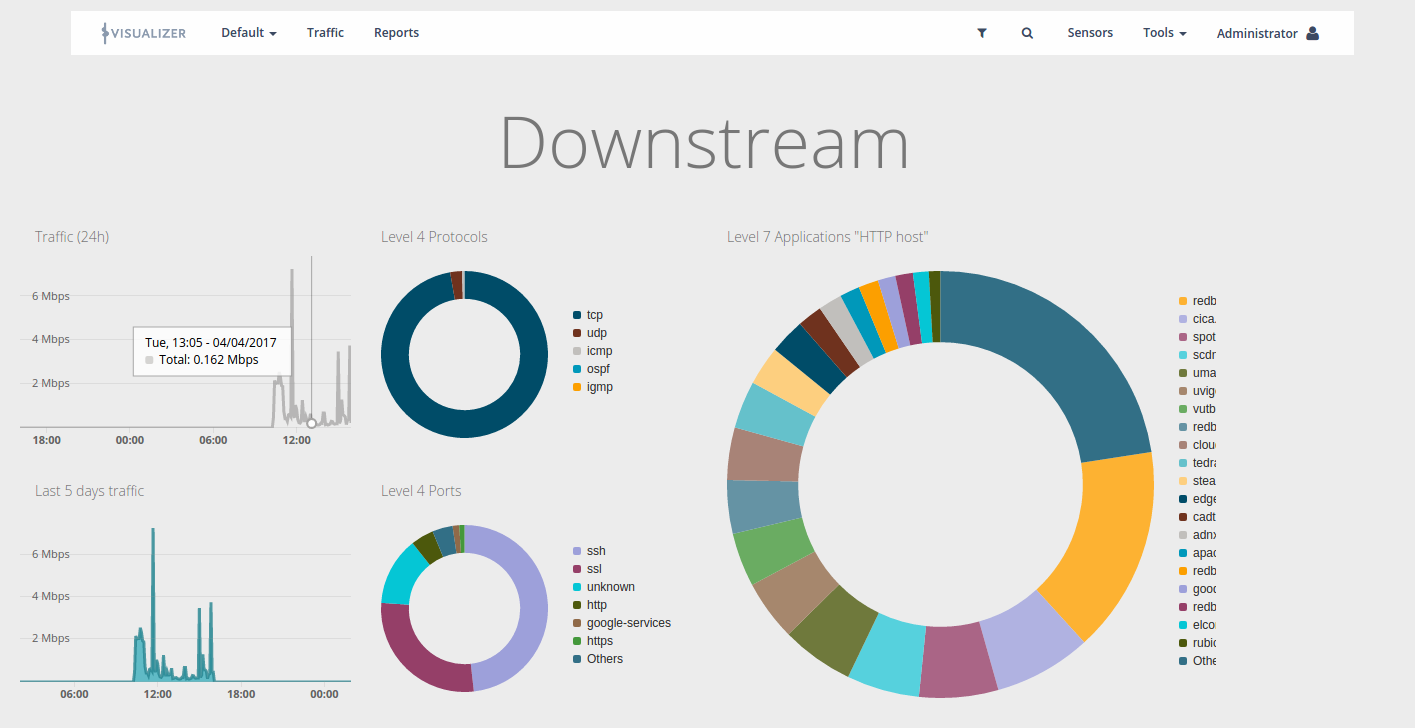Select the 'edge' host legend entry
The height and width of the screenshot is (728, 1415).
click(1197, 499)
